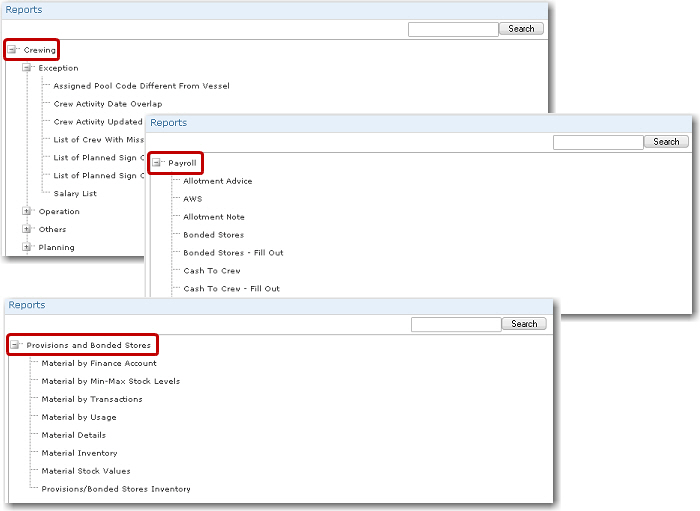Collapse the Crewing tree node
This screenshot has width=700, height=511.
point(13,50)
